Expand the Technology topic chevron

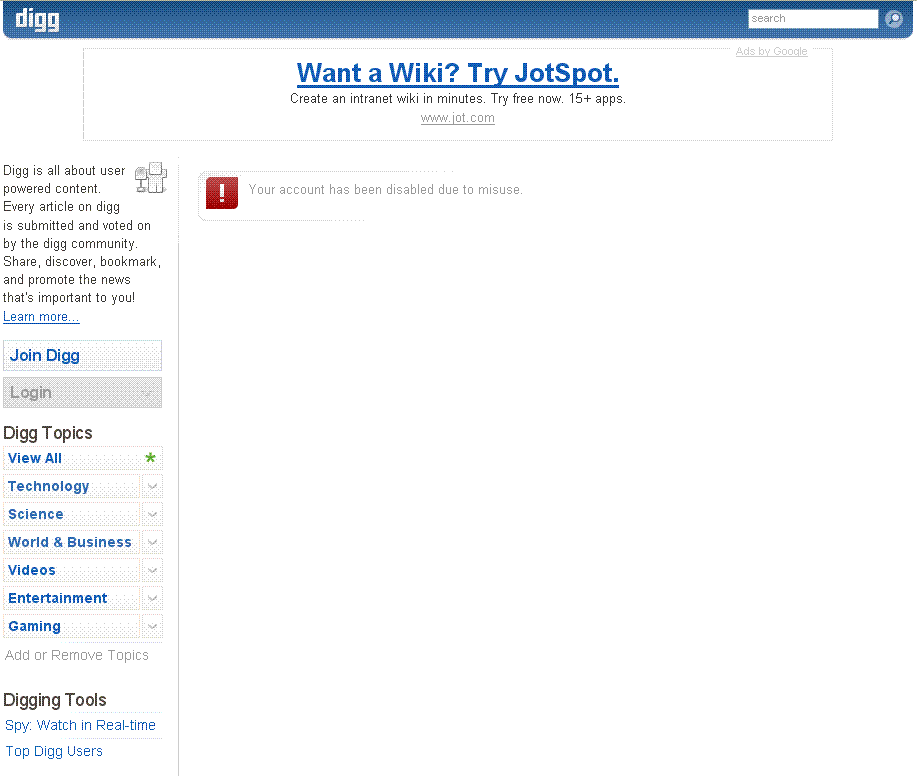[x=152, y=487]
